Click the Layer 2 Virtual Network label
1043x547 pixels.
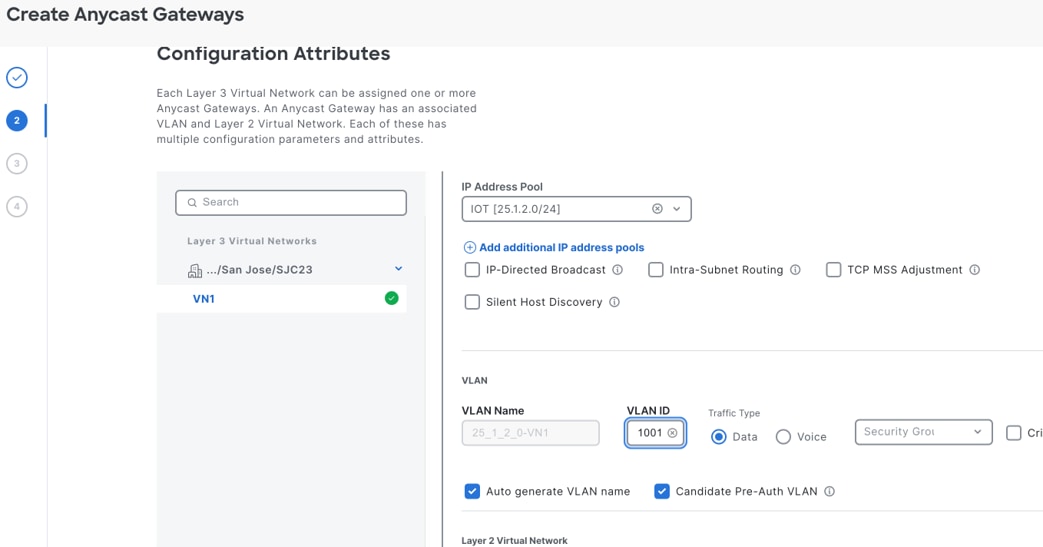[x=514, y=540]
